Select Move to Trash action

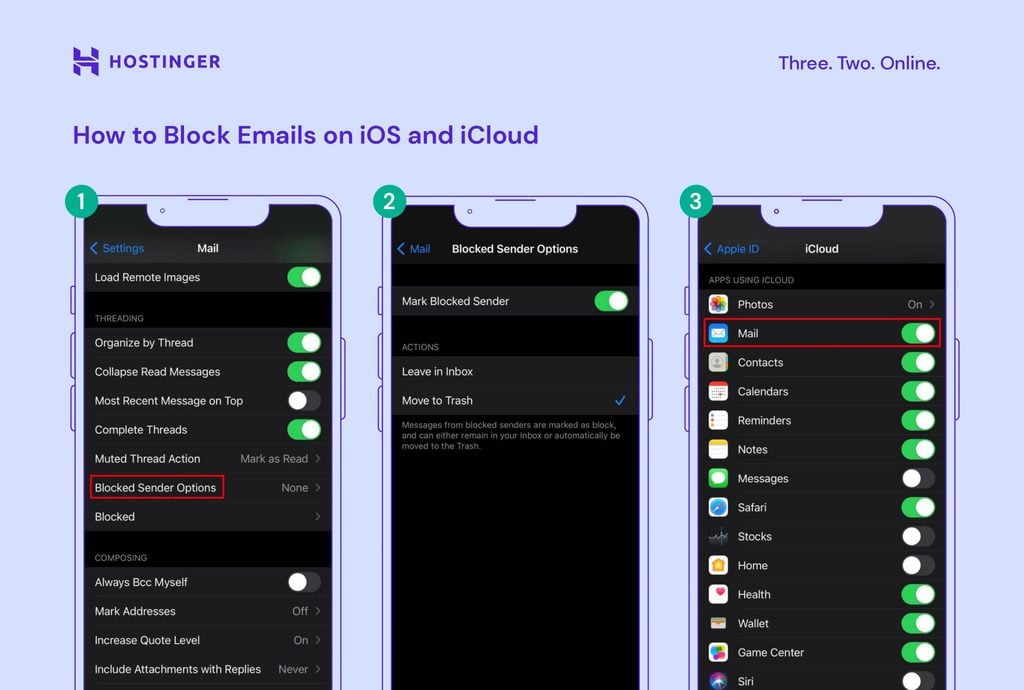pos(515,400)
